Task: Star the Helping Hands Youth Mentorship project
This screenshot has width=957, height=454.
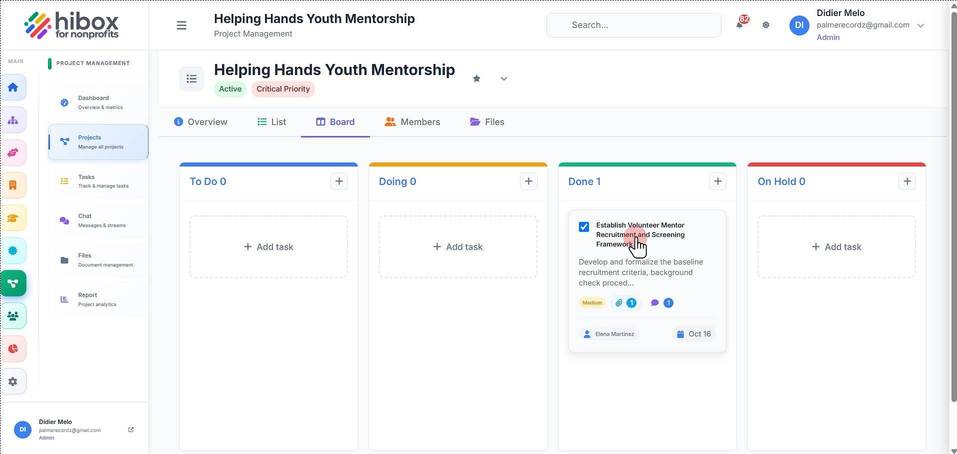Action: coord(477,79)
